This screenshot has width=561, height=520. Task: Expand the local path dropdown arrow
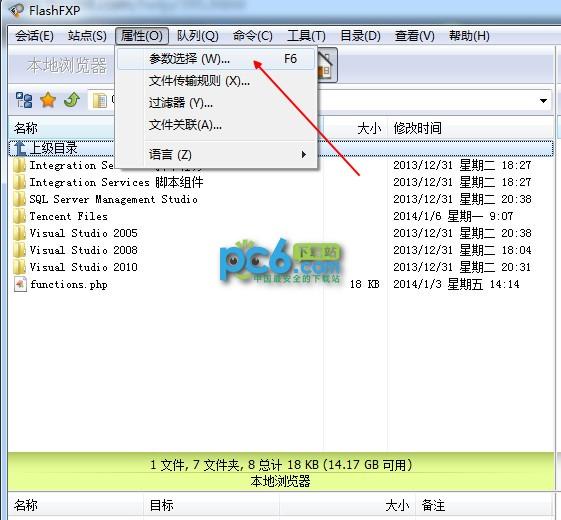pos(543,101)
